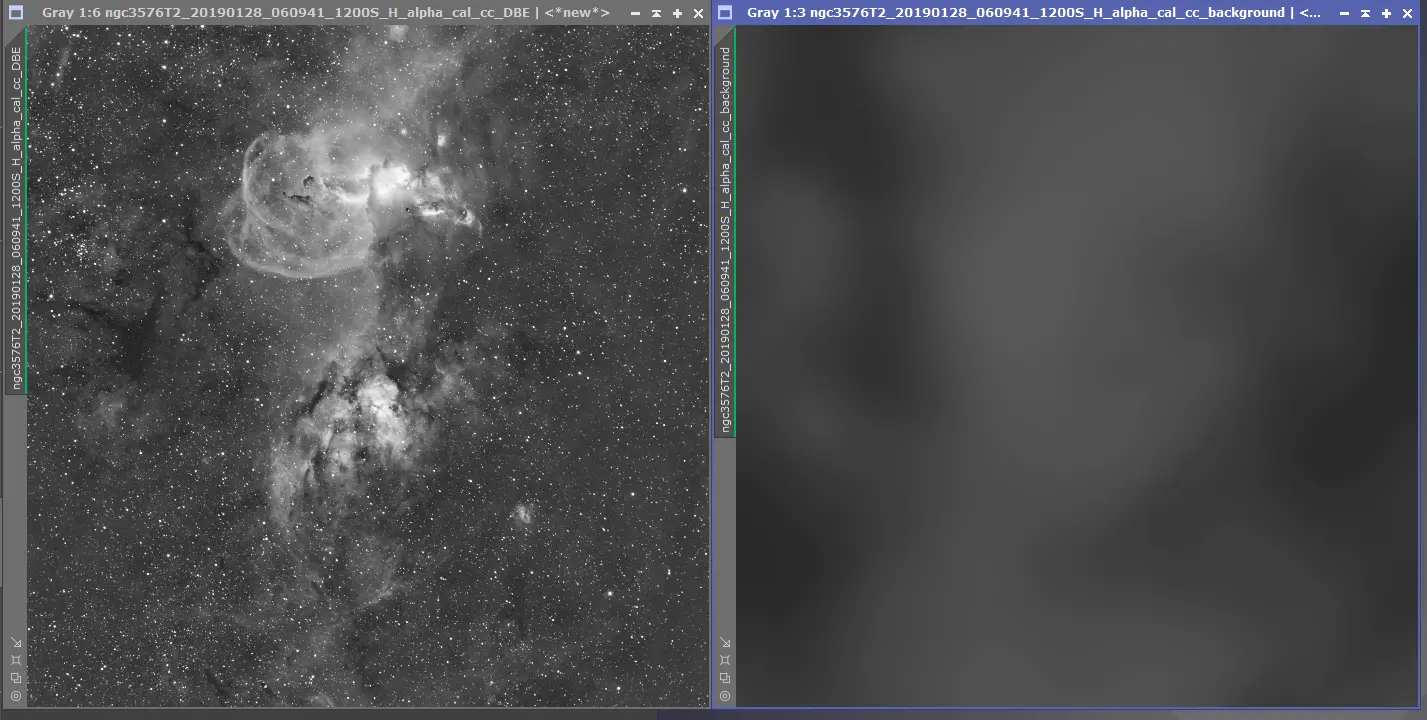Viewport: 1427px width, 720px height.
Task: Click zoom-to-fit icon in background window
Action: 725,660
